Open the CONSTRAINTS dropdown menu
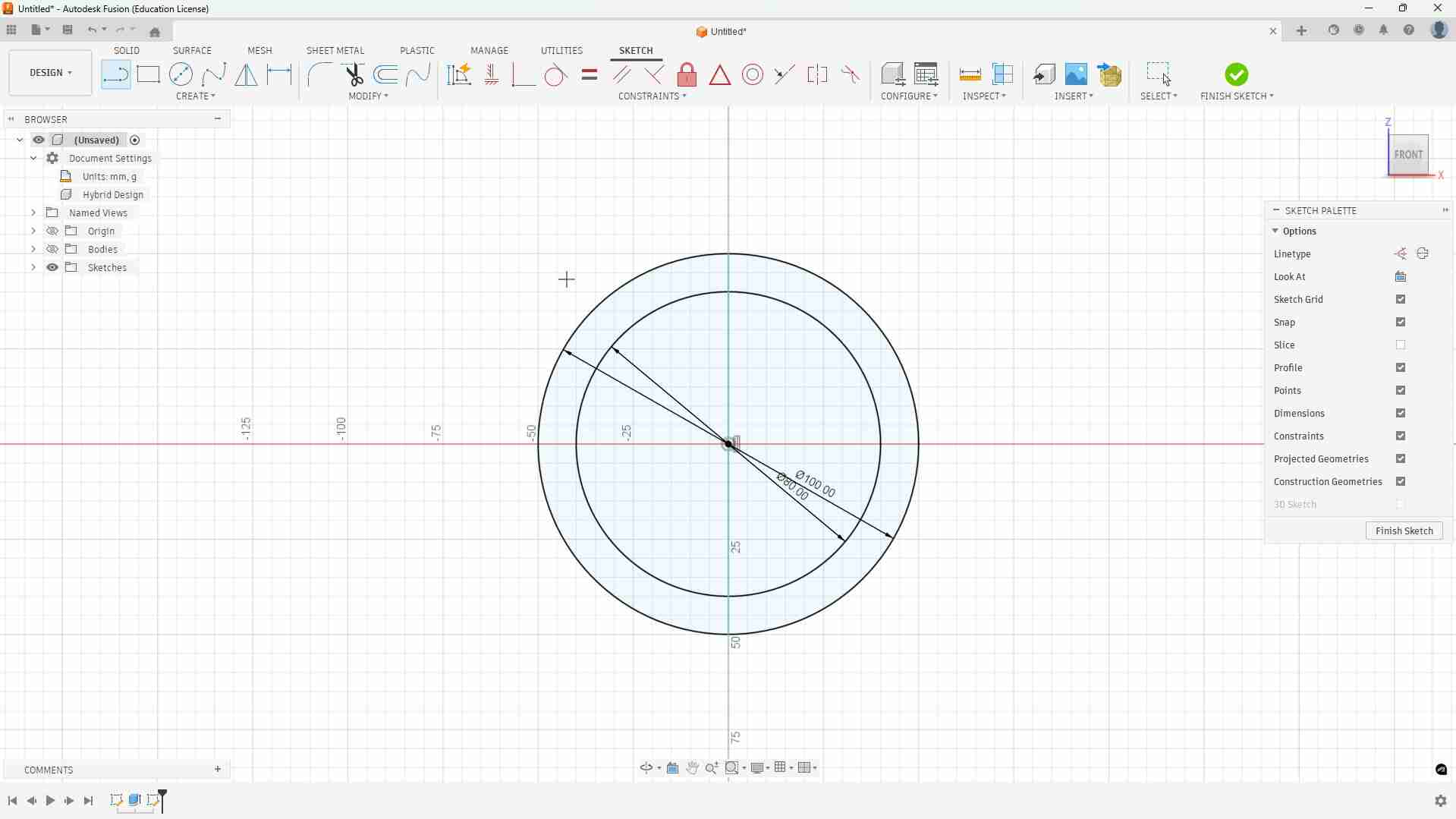The height and width of the screenshot is (819, 1456). pyautogui.click(x=653, y=96)
